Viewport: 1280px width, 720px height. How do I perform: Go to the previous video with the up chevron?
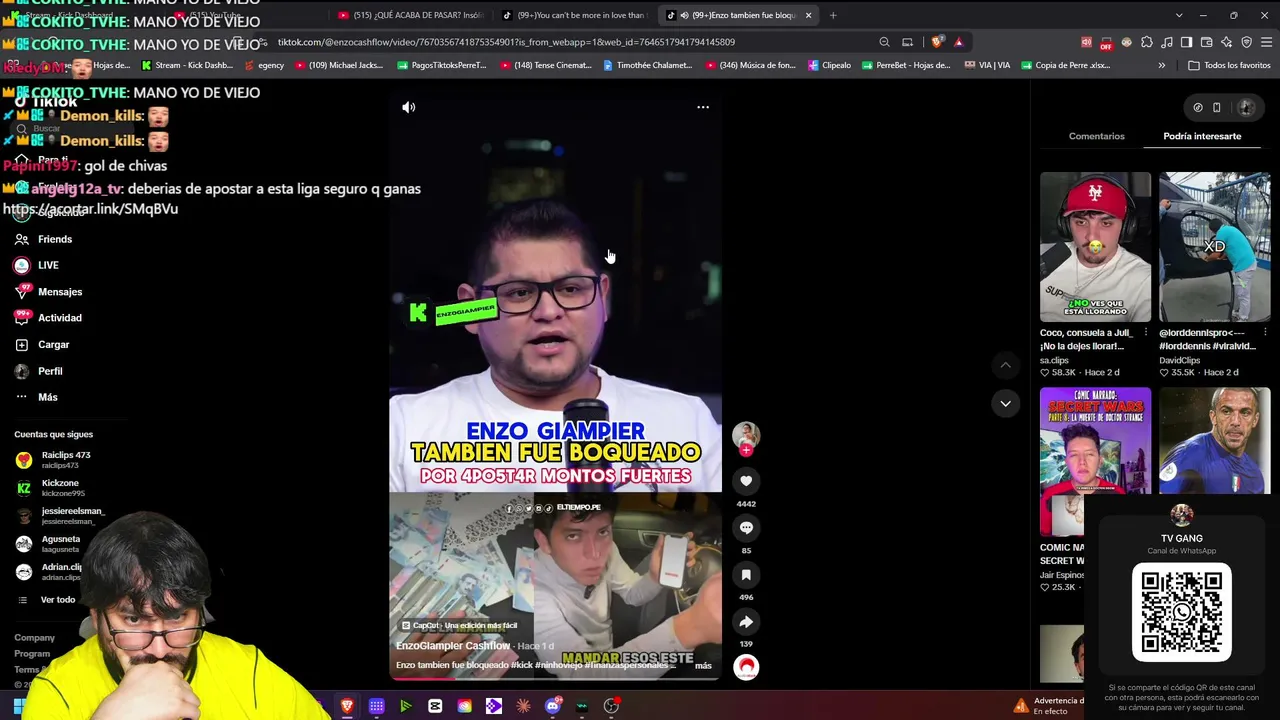1005,366
